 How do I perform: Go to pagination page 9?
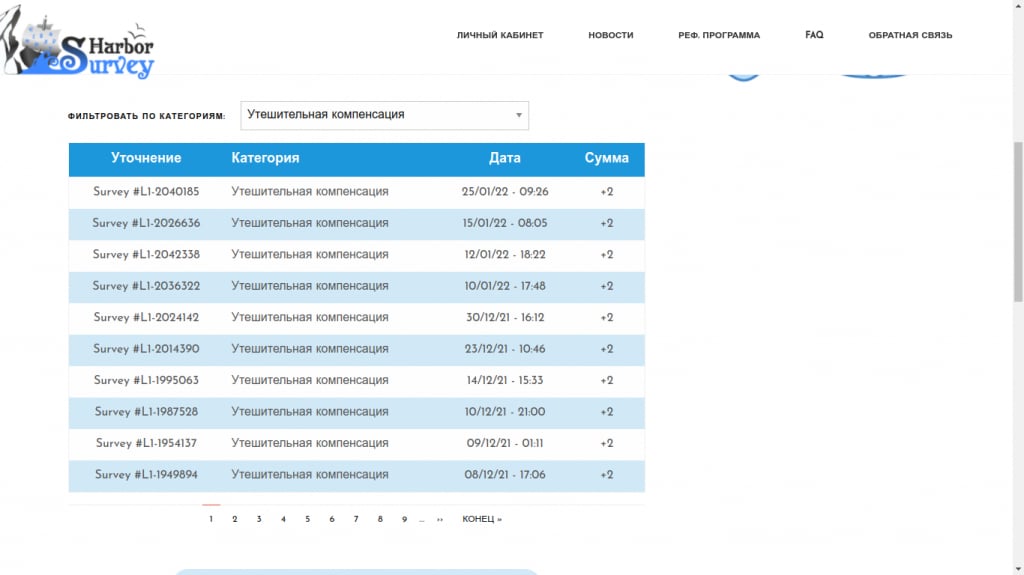tap(404, 519)
